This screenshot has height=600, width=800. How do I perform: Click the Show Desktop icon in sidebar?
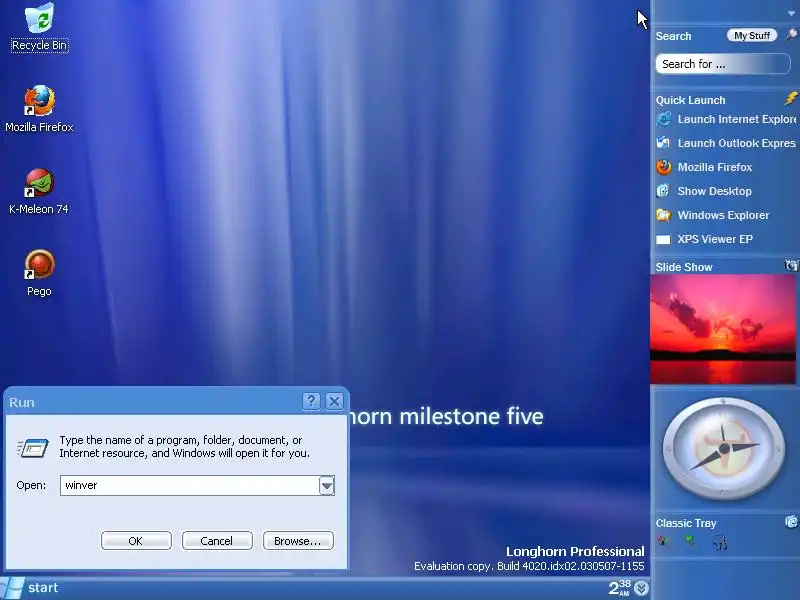(x=664, y=191)
